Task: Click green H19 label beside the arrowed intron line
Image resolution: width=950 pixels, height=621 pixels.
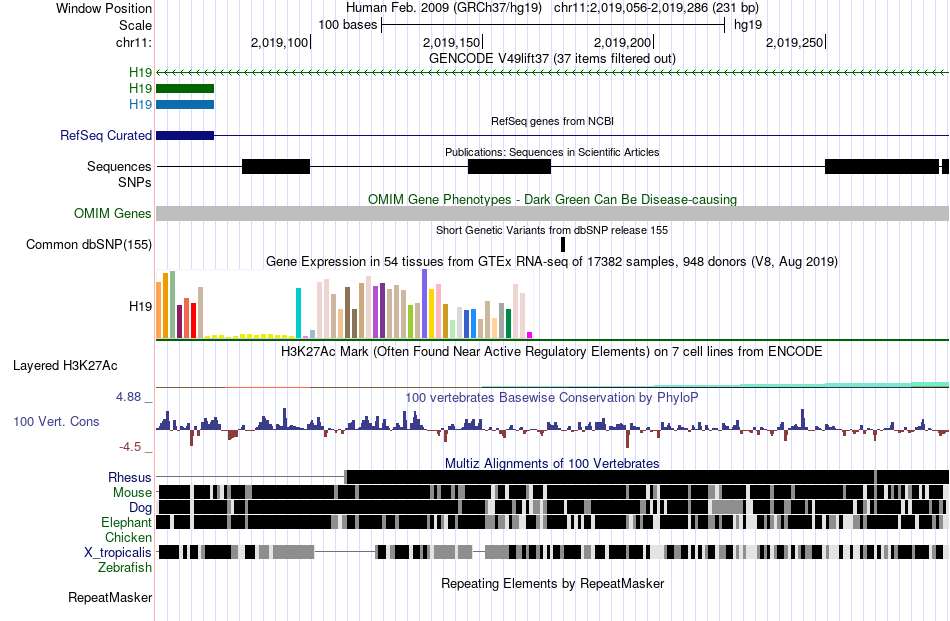Action: [140, 73]
